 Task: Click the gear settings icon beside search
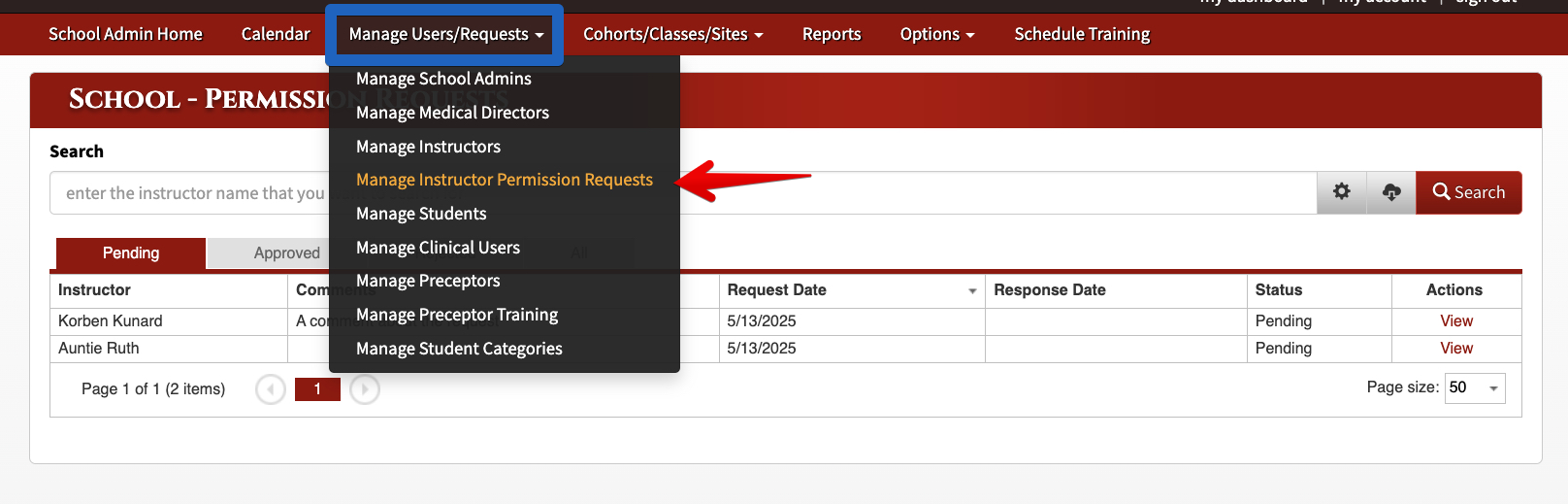[1342, 192]
